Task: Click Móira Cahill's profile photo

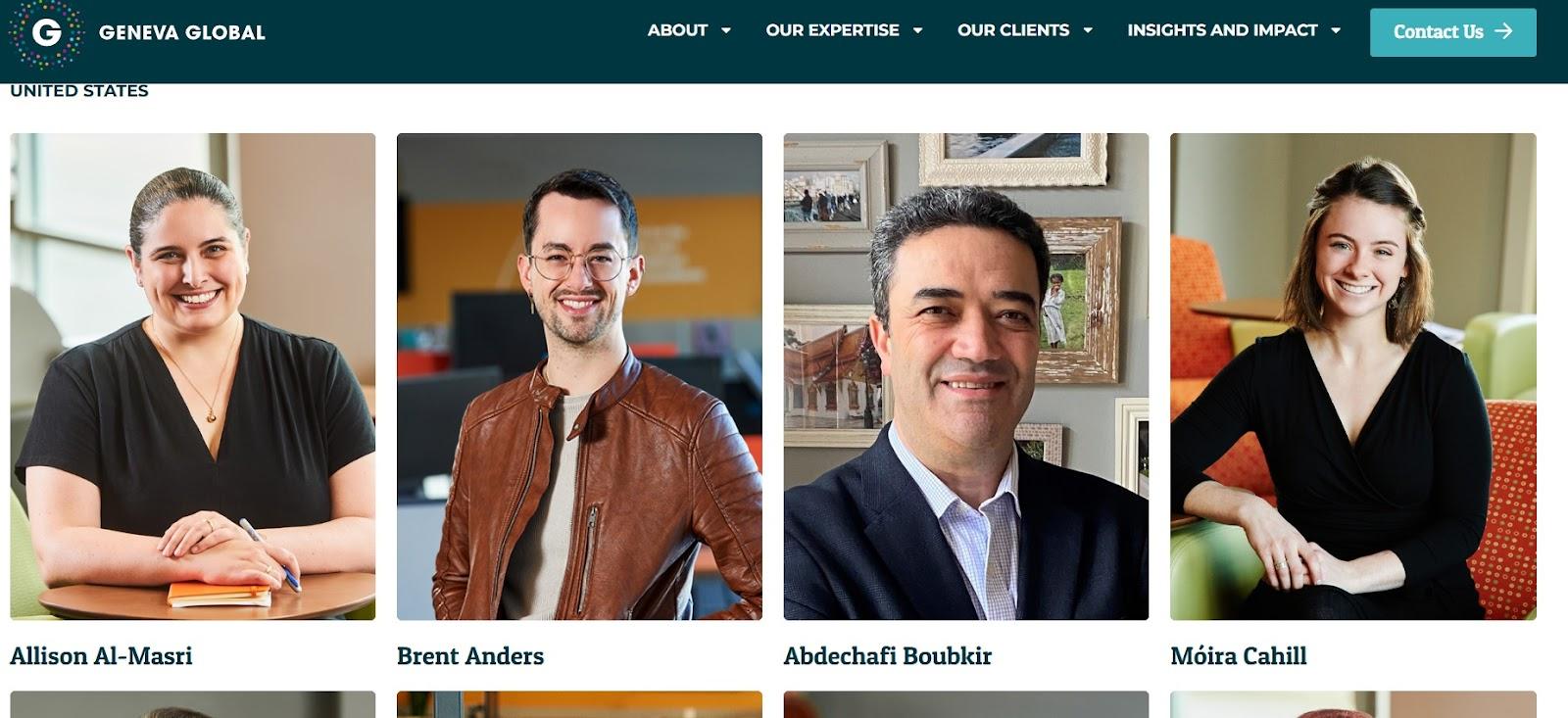Action: [1352, 376]
